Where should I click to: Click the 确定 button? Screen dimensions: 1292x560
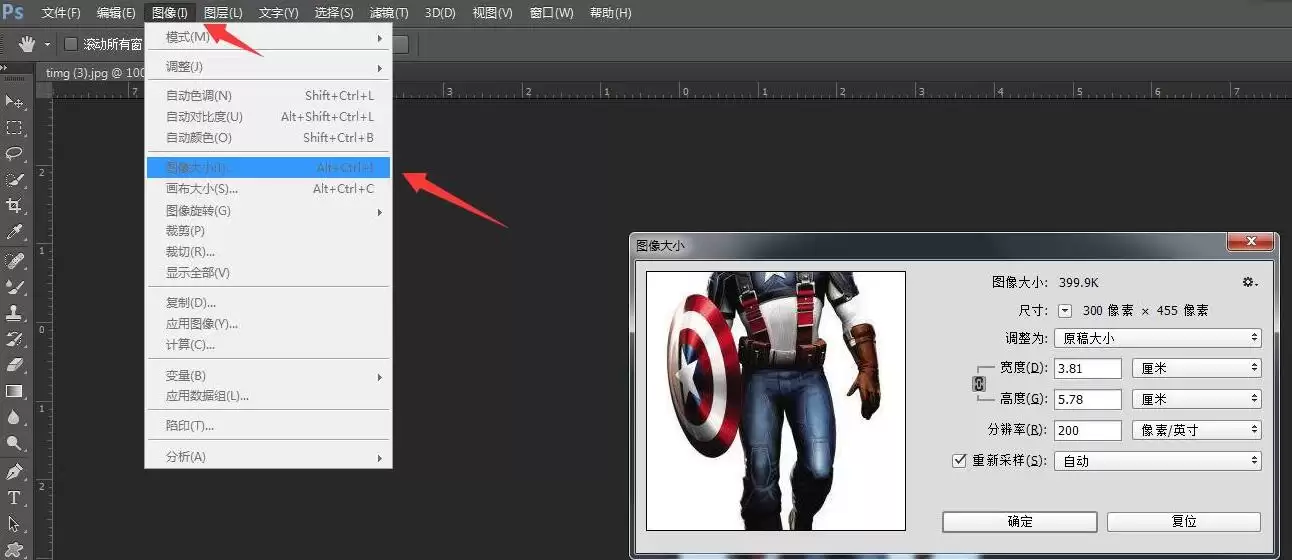1020,522
